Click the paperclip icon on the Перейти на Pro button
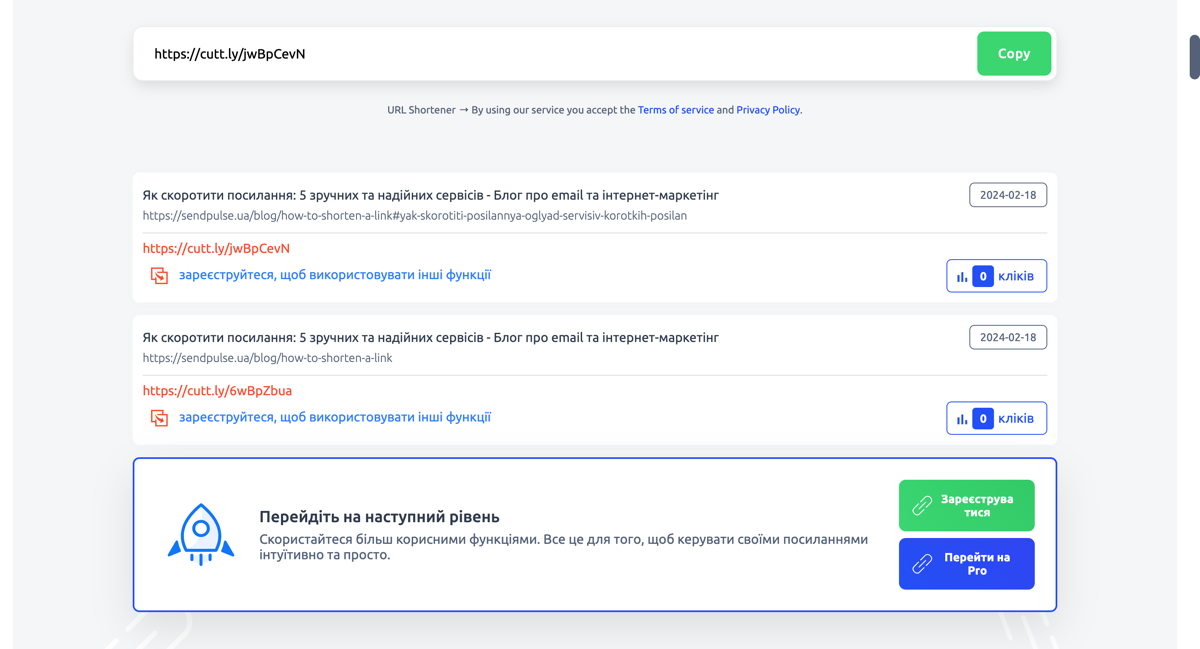 (x=924, y=563)
